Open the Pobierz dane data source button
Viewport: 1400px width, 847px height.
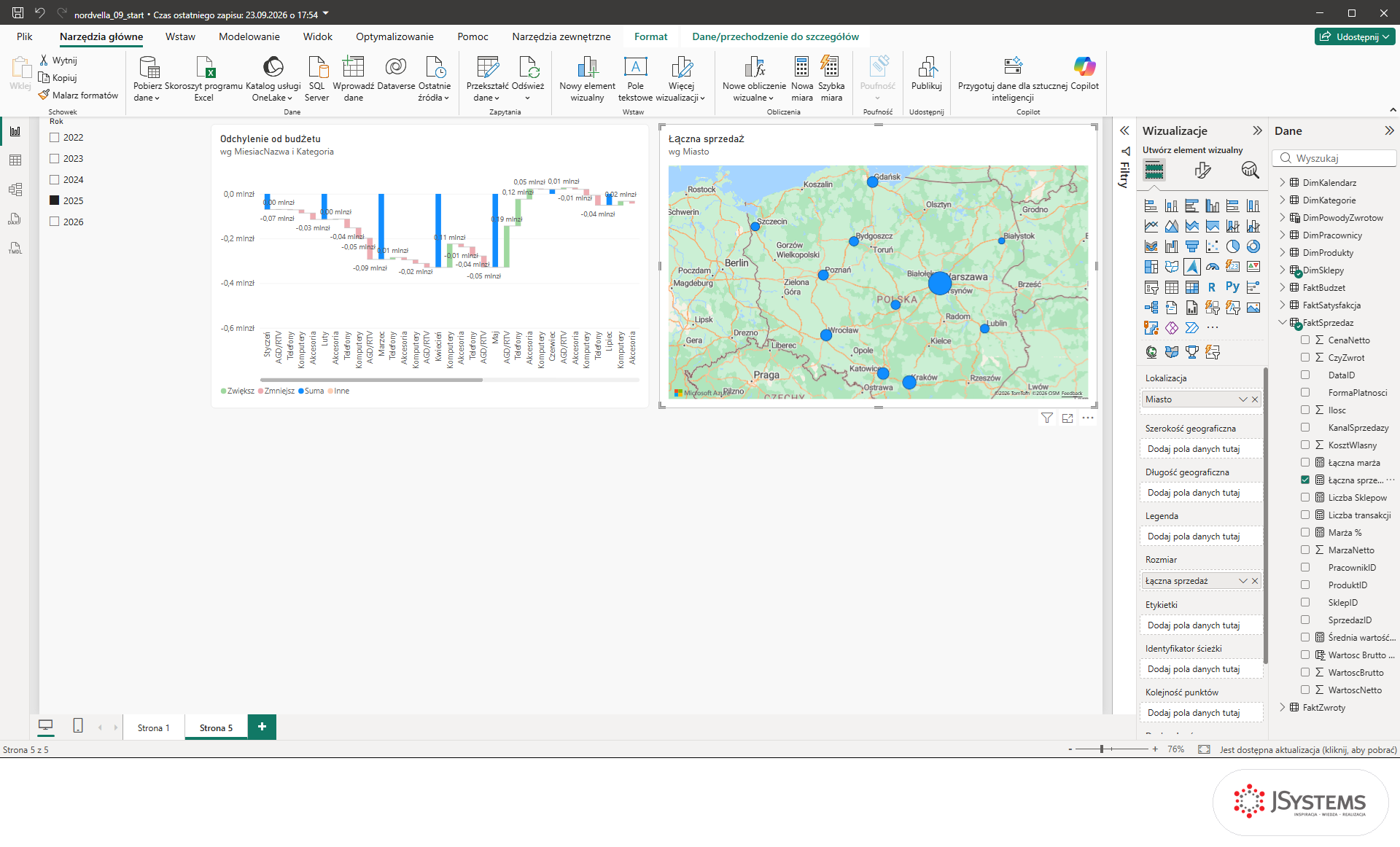click(x=148, y=79)
